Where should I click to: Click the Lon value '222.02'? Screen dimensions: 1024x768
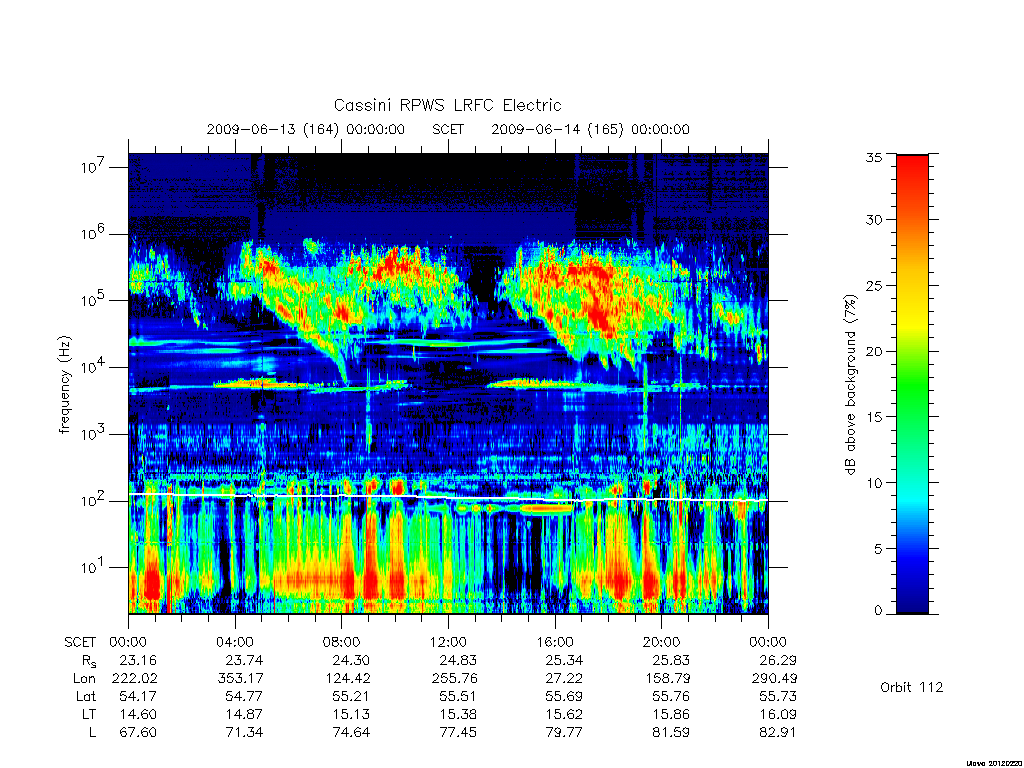coord(135,679)
